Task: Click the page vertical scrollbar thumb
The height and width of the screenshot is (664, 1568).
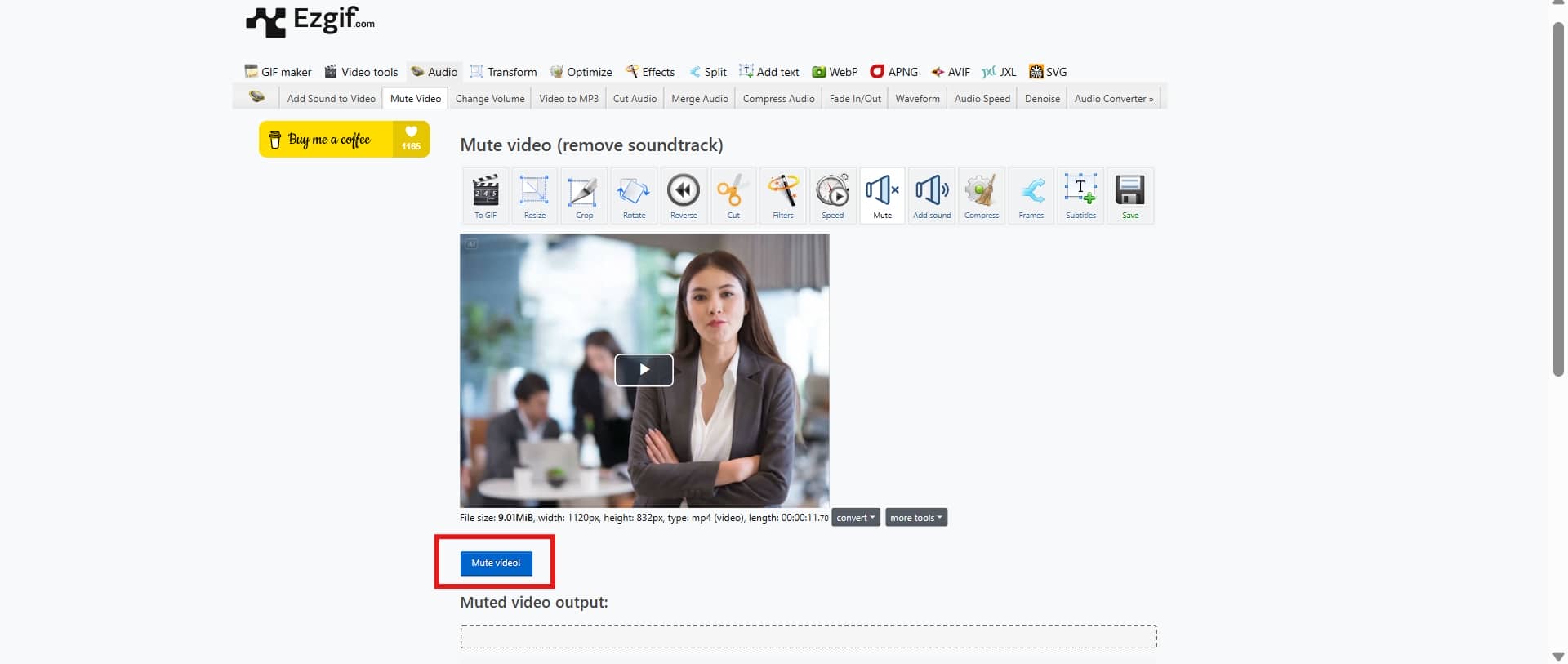Action: point(1558,198)
